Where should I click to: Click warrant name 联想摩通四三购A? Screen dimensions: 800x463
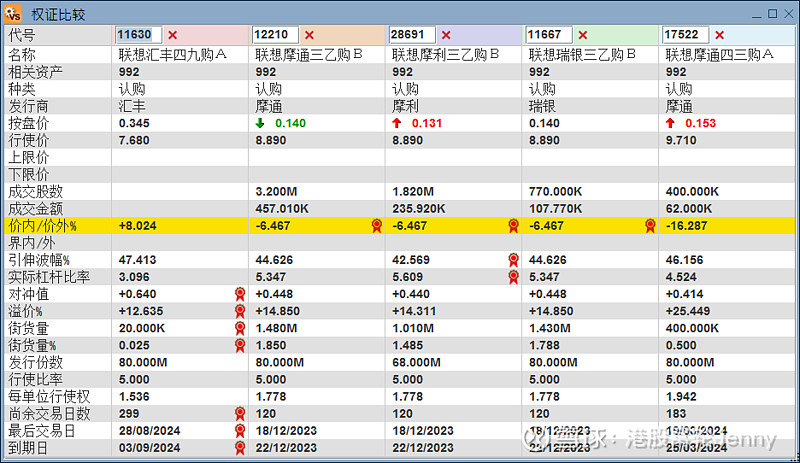click(x=719, y=55)
